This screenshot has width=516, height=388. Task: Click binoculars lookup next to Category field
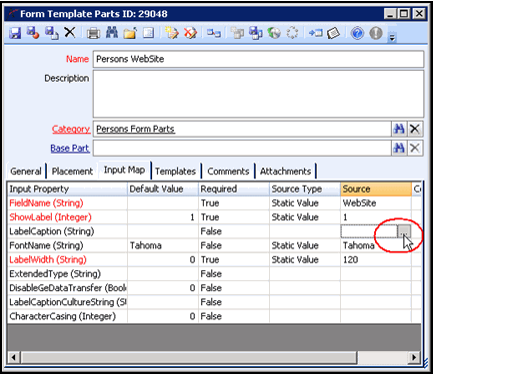tap(399, 129)
